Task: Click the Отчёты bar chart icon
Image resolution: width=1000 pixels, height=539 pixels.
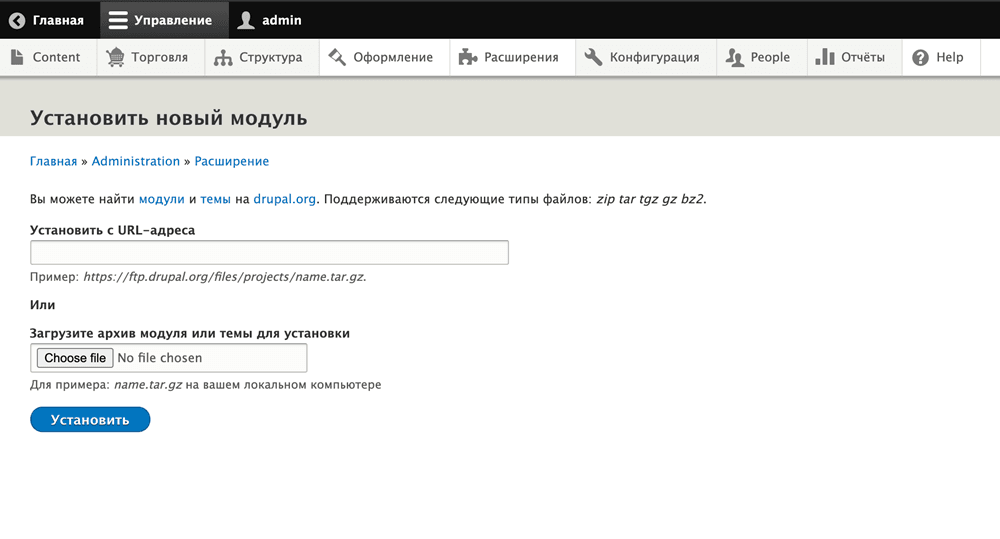Action: coord(825,57)
